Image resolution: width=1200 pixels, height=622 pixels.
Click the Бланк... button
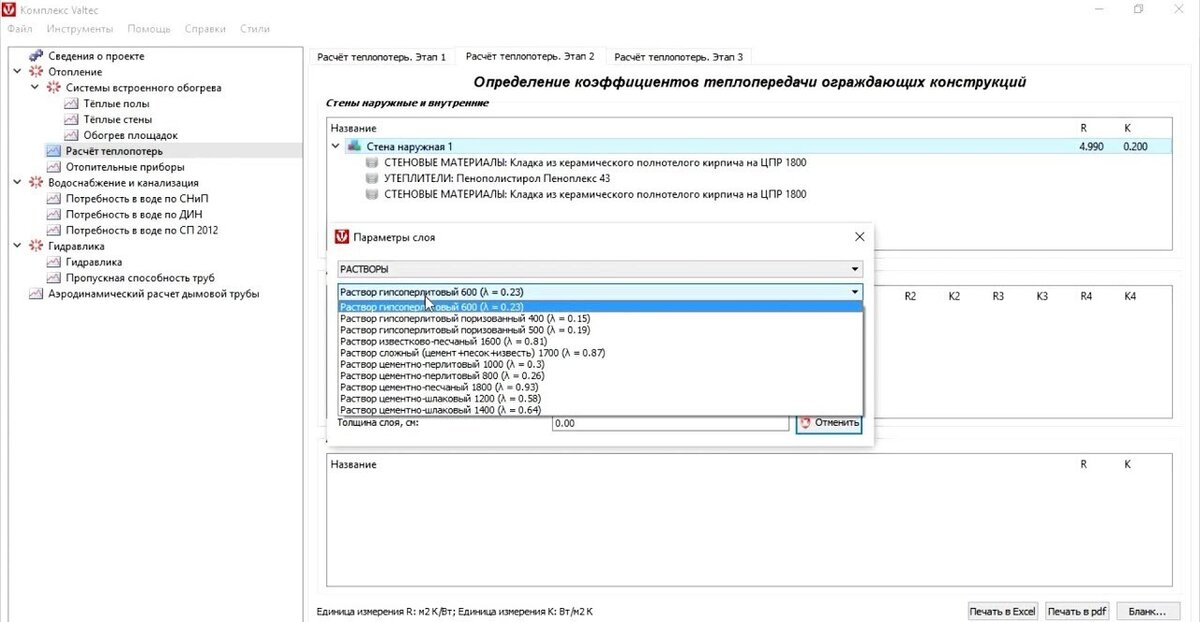1147,611
